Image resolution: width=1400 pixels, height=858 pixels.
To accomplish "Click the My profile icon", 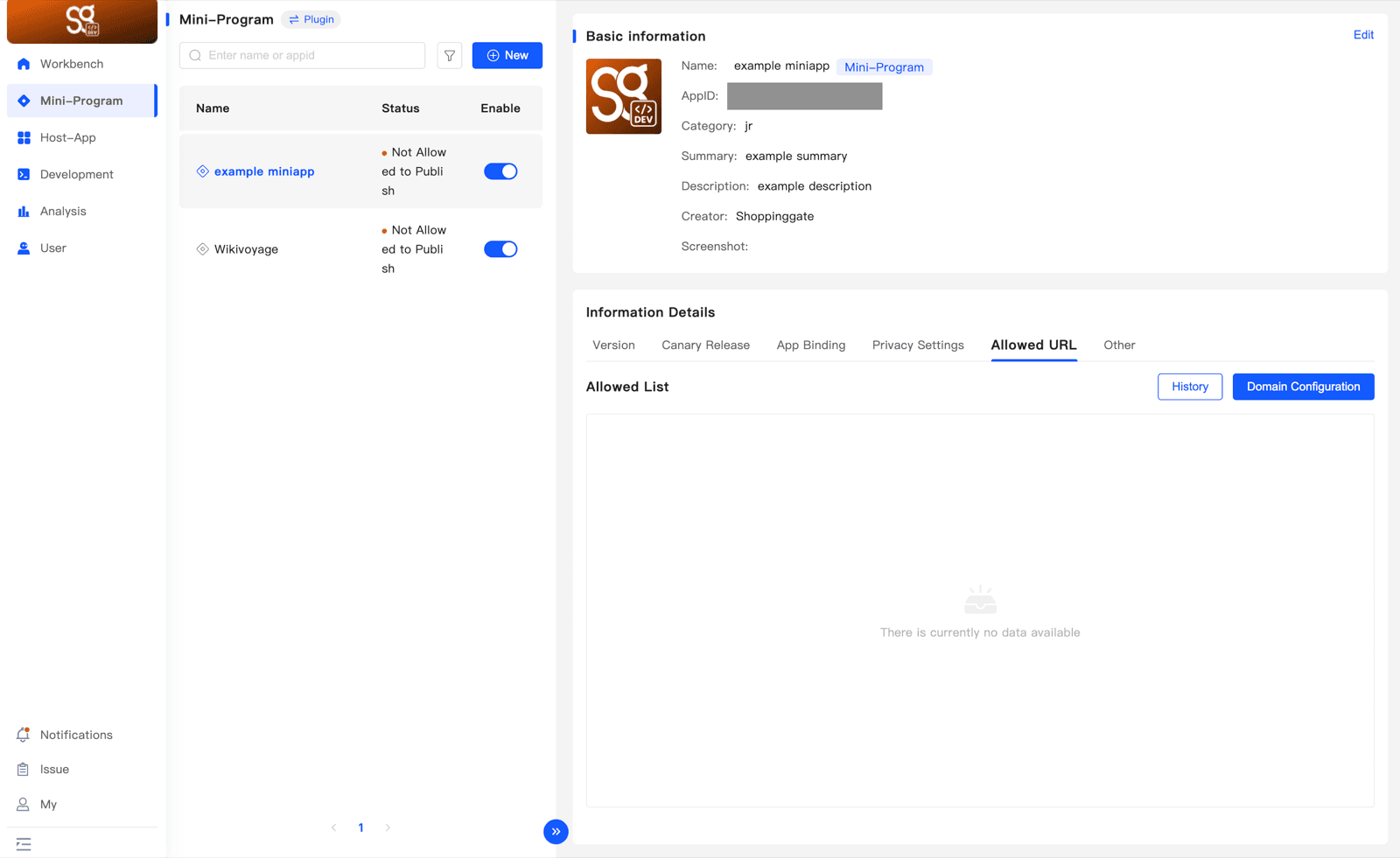I will coord(24,805).
